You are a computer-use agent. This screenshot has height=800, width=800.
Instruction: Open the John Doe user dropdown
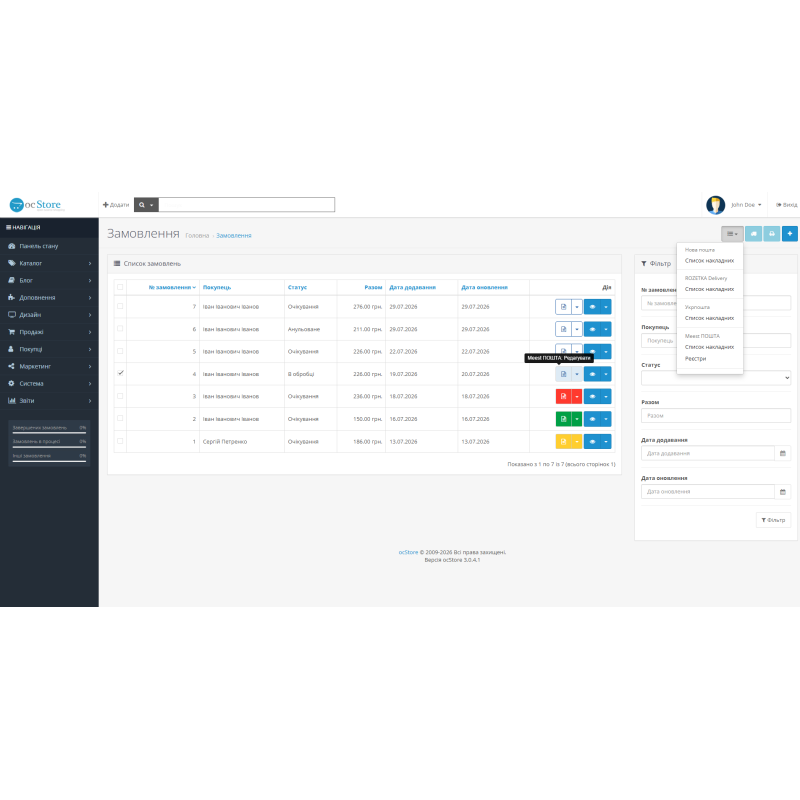[x=746, y=205]
